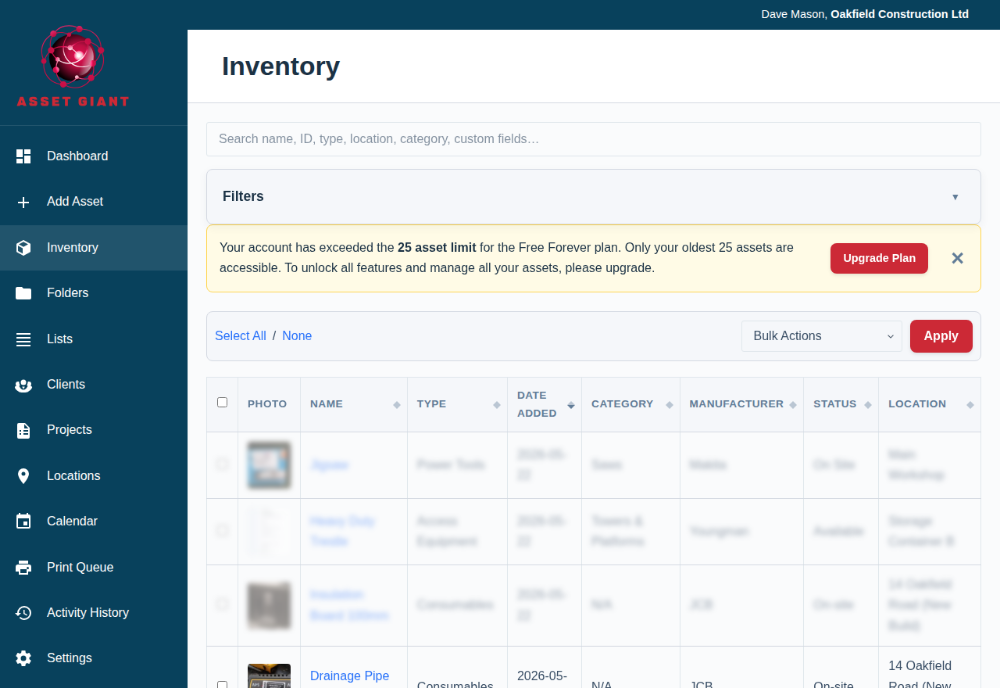
Task: Click the None selection link
Action: pos(297,336)
